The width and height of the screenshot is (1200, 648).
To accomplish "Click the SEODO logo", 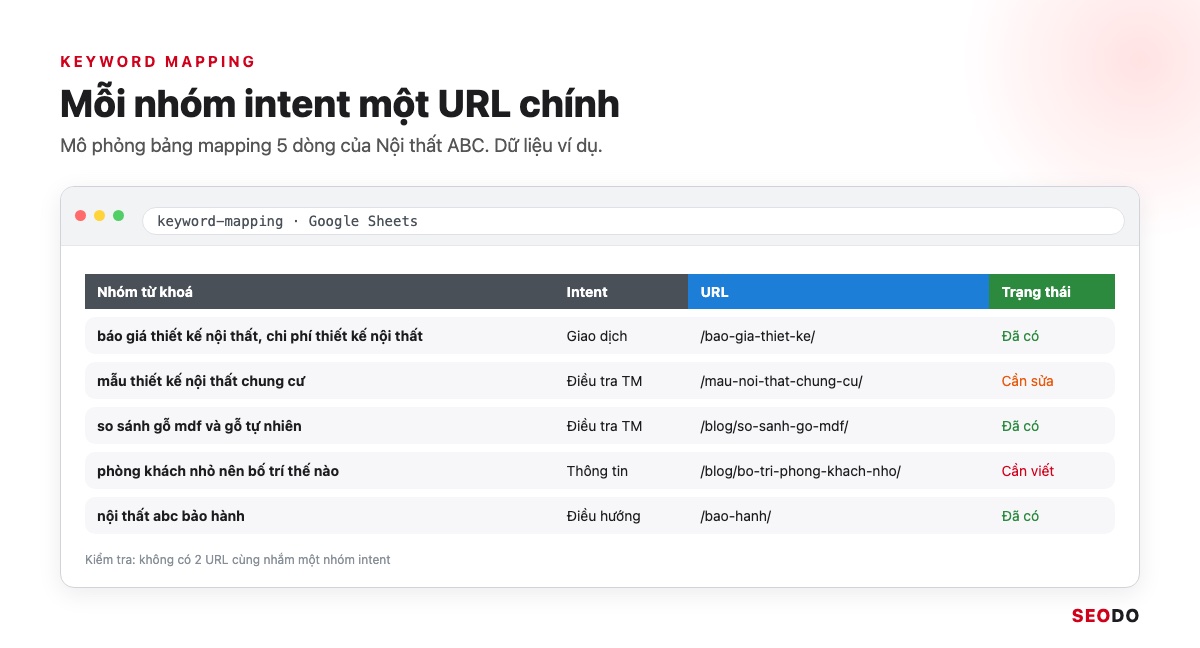I will point(1105,616).
